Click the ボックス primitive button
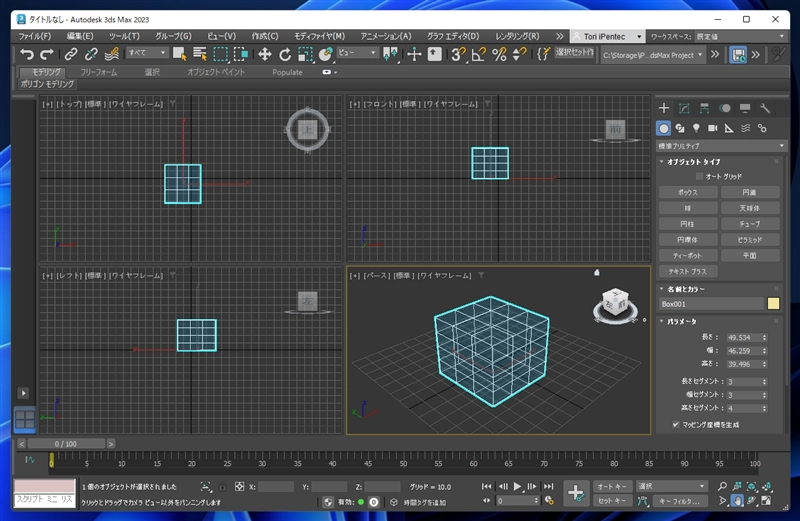The height and width of the screenshot is (521, 800). (688, 192)
